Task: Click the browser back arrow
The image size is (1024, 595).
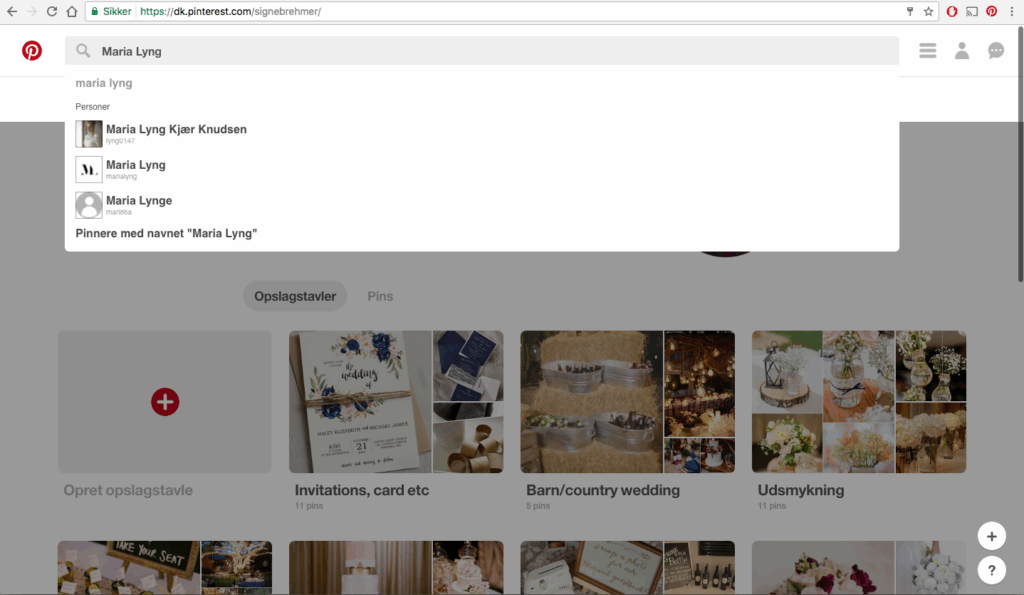Action: click(x=12, y=11)
